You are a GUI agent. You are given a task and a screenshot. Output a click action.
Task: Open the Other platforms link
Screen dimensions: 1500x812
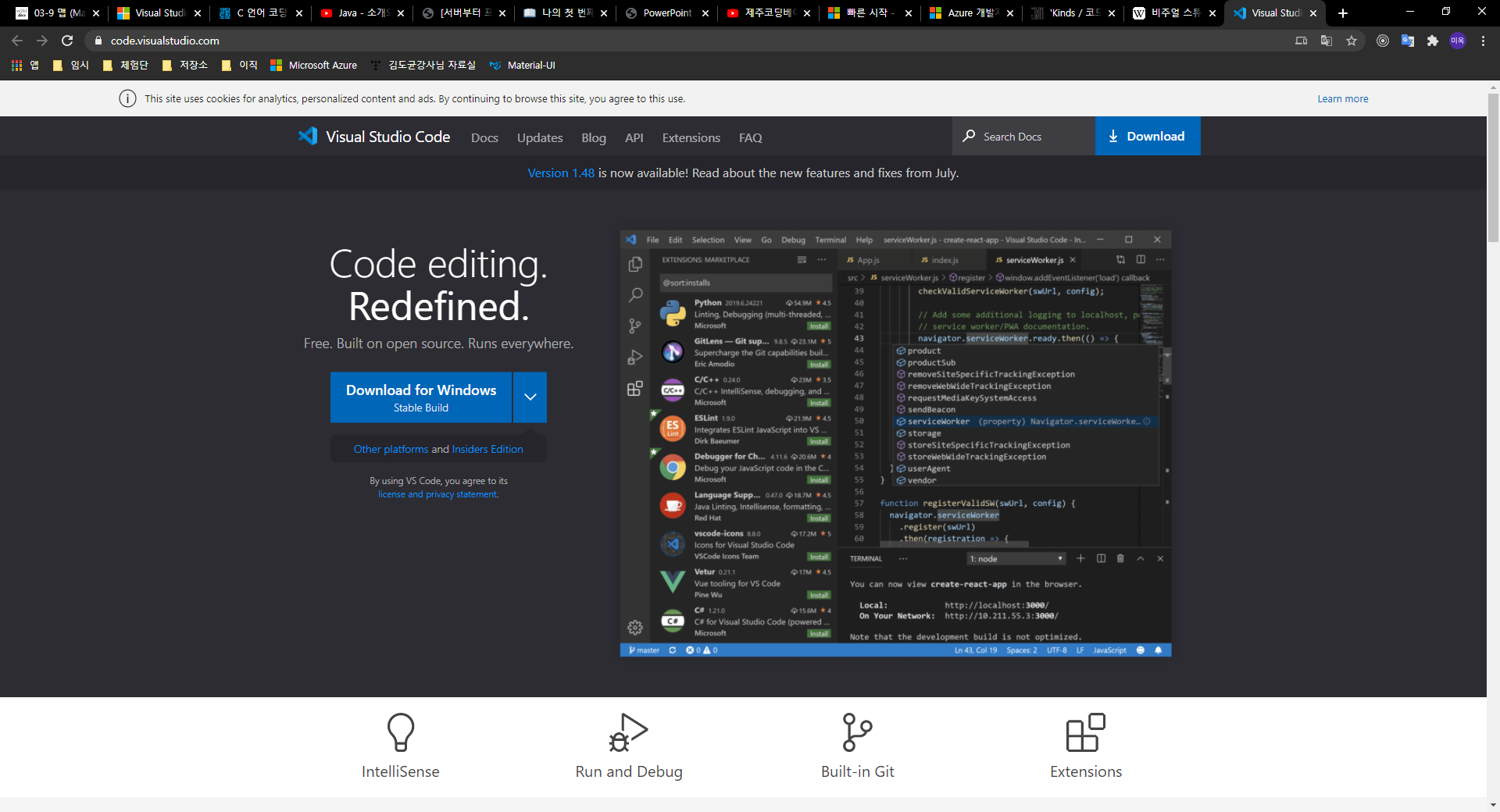tap(391, 449)
